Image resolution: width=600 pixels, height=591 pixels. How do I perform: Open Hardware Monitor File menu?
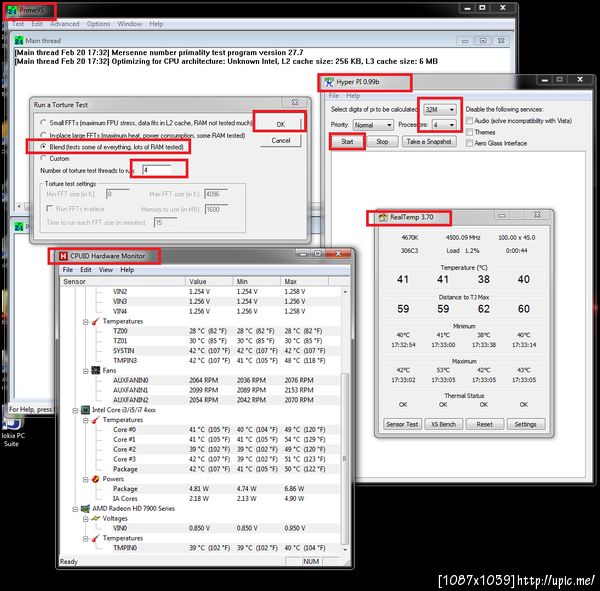[68, 269]
